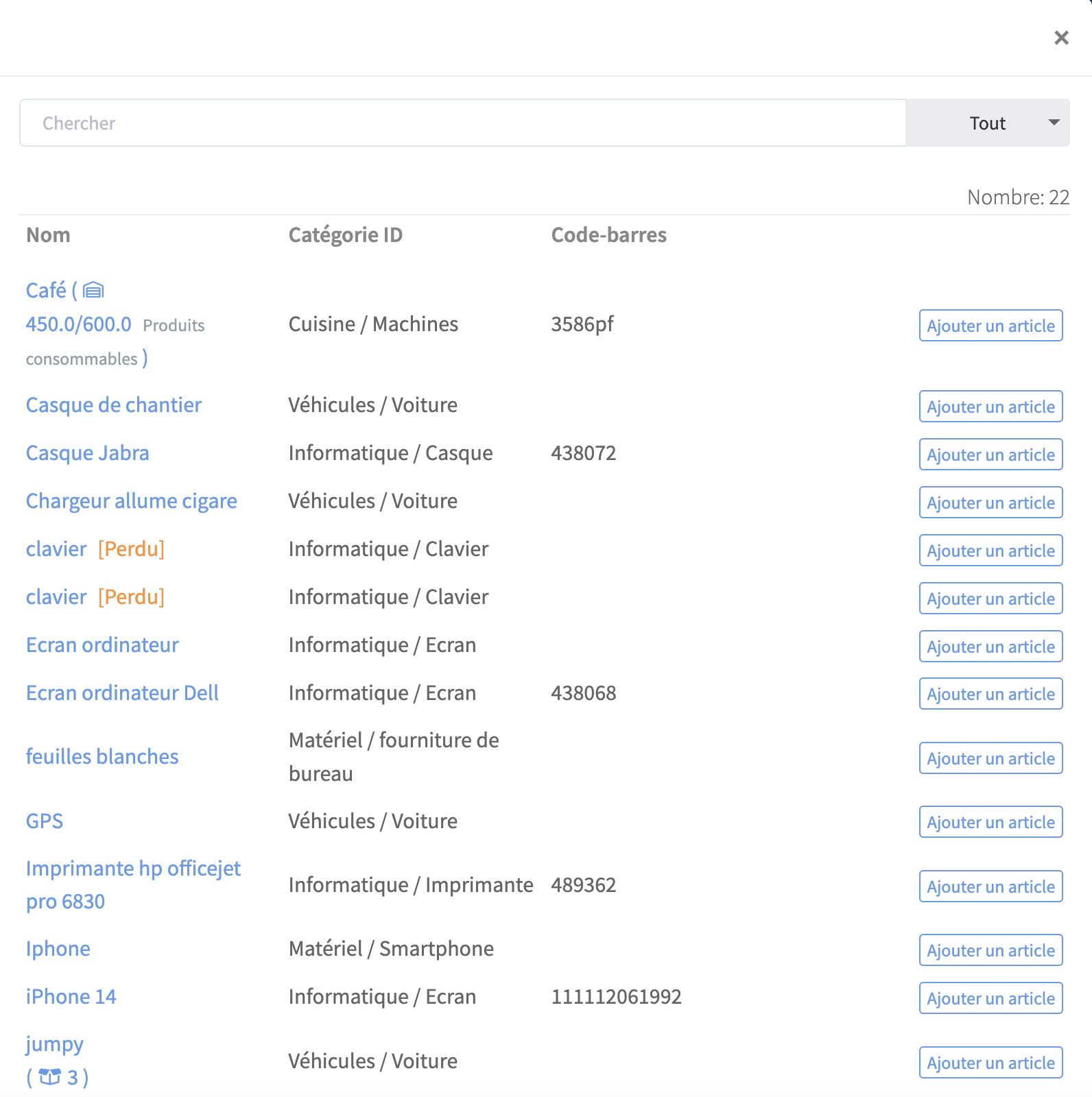
Task: Add an article for the Café row
Action: point(991,326)
